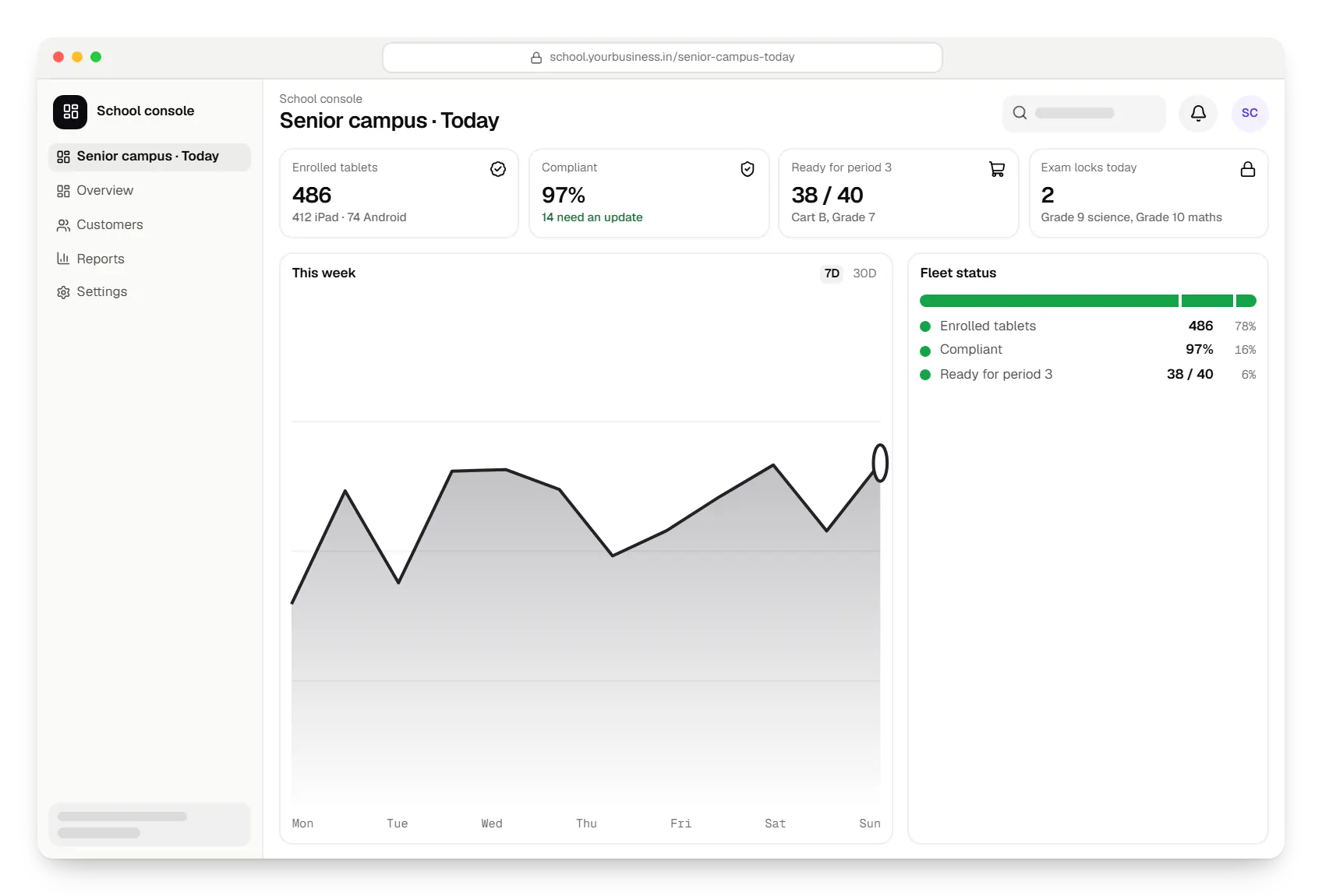Click the Overview grid icon in sidebar
This screenshot has height=896, width=1322.
(63, 191)
